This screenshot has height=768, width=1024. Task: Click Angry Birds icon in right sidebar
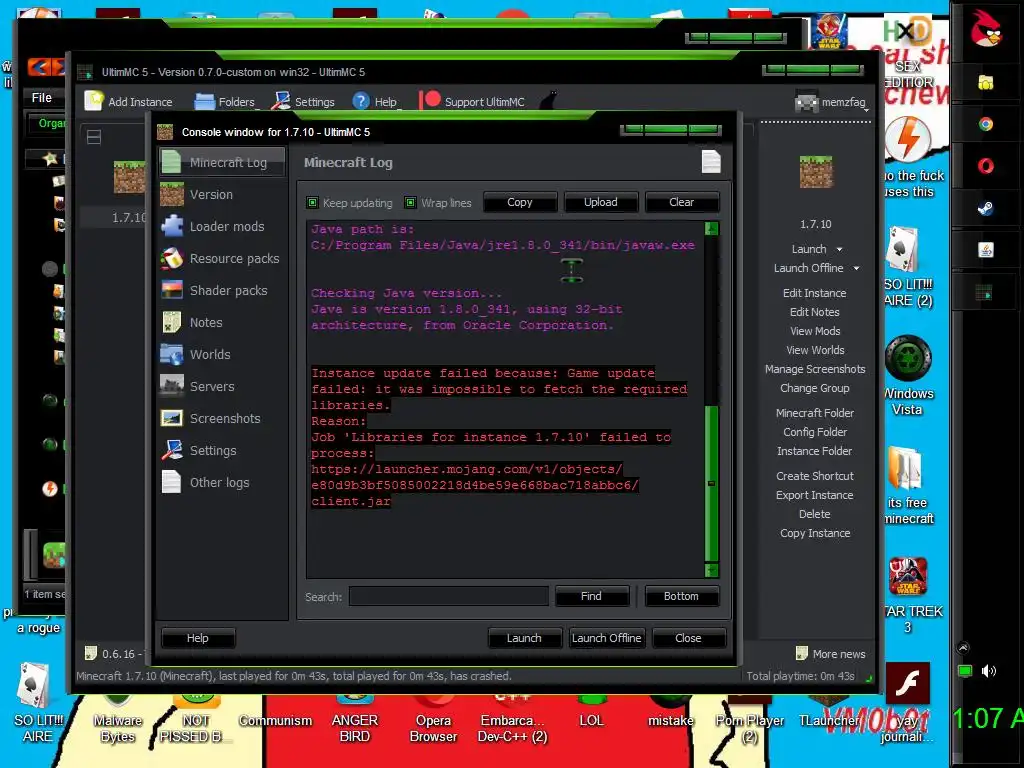[985, 29]
